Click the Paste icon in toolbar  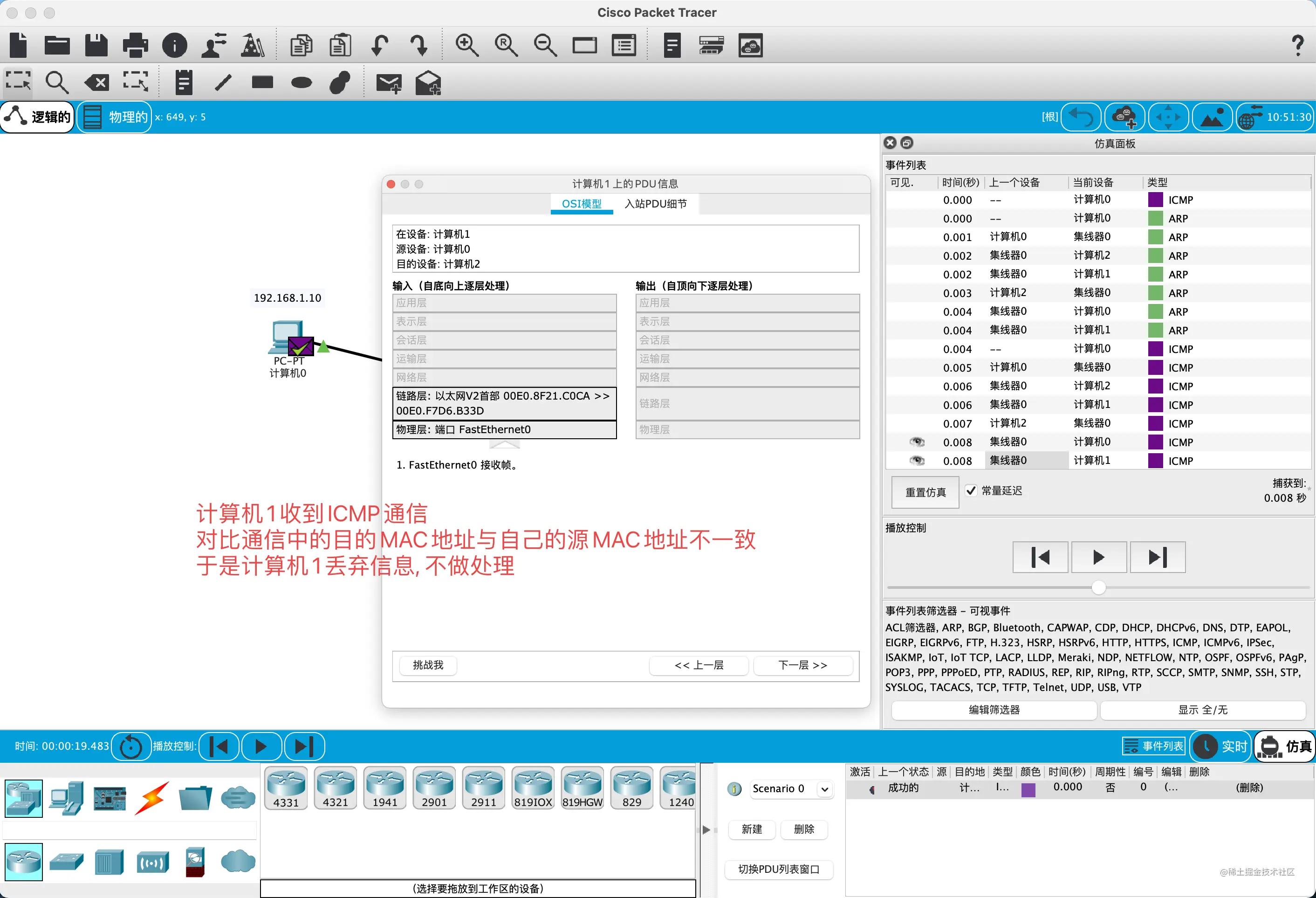pos(340,45)
